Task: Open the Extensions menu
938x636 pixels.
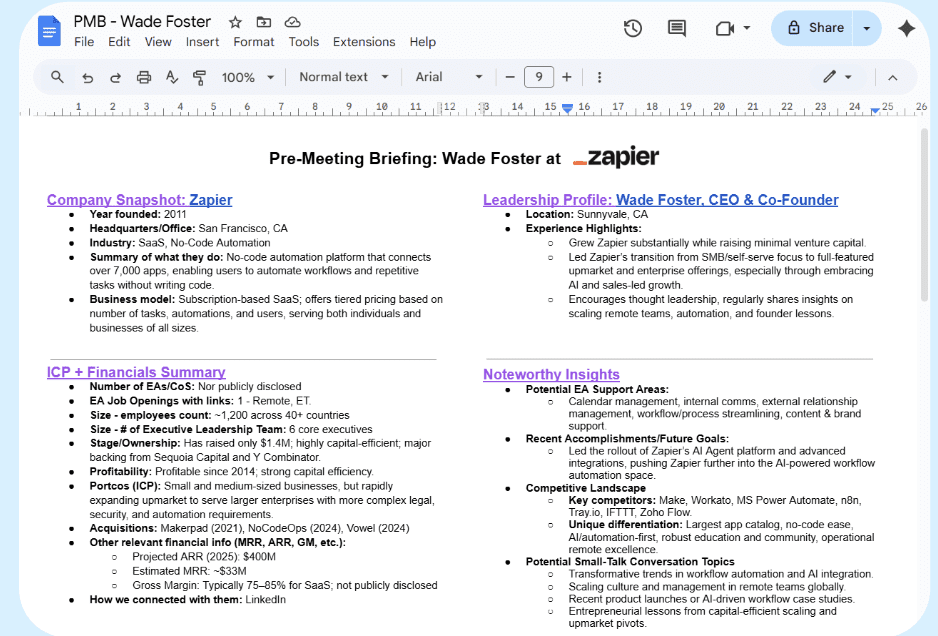Action: pyautogui.click(x=364, y=42)
